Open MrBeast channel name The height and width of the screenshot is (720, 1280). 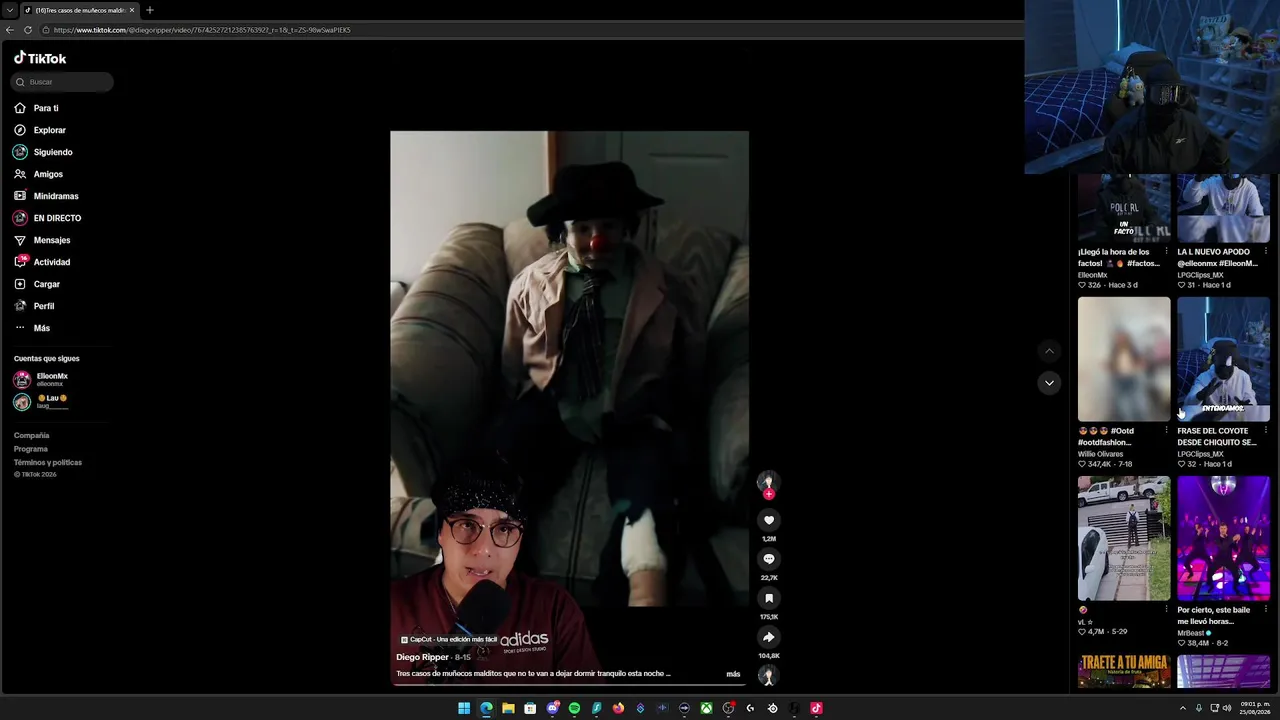pos(1191,633)
